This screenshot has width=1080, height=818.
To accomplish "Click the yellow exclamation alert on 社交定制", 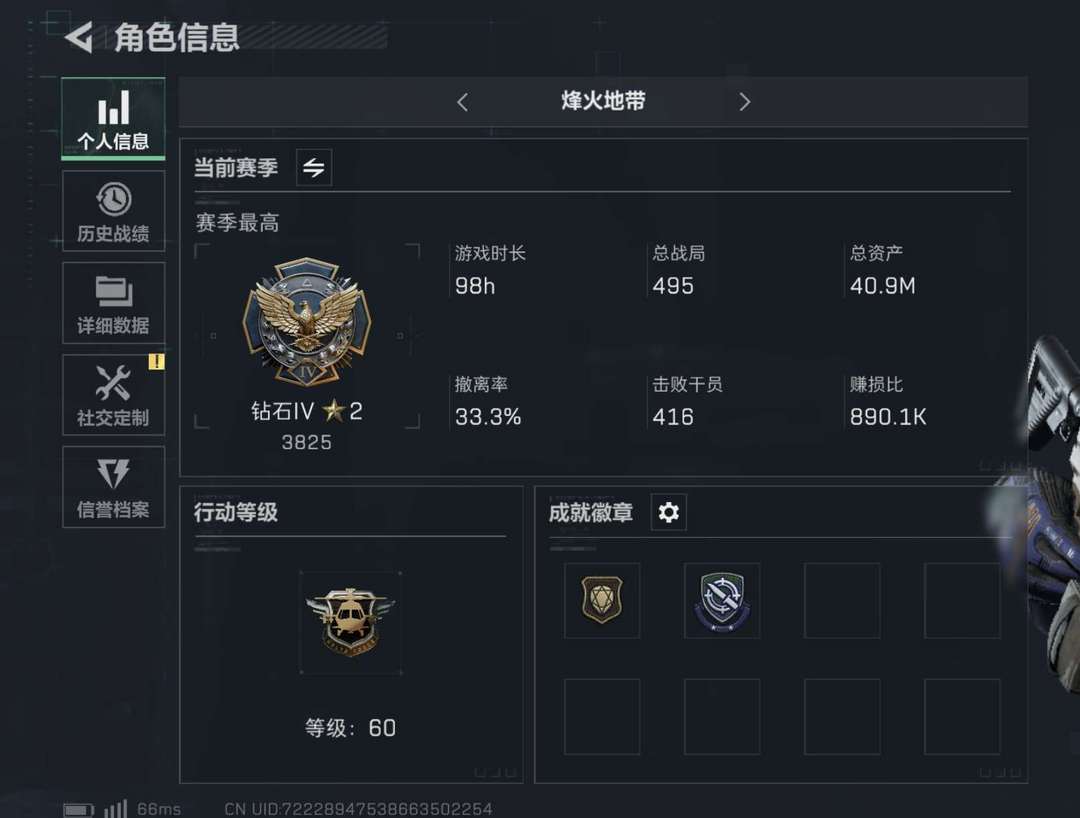I will pos(156,361).
